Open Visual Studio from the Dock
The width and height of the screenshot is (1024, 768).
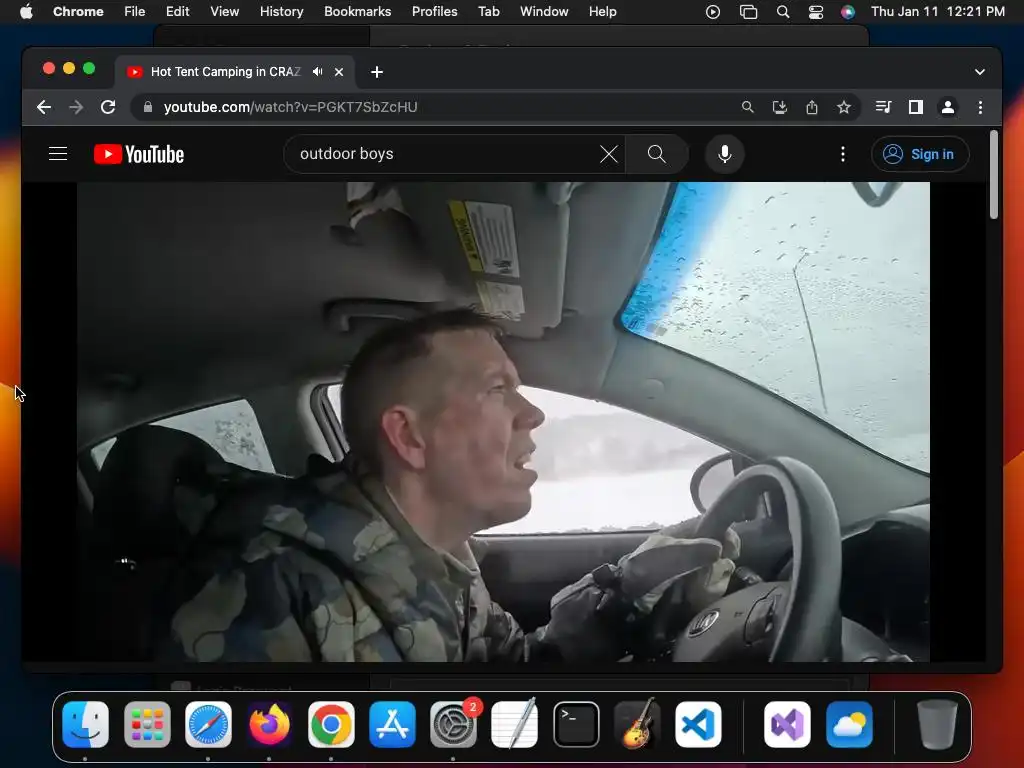(x=787, y=724)
